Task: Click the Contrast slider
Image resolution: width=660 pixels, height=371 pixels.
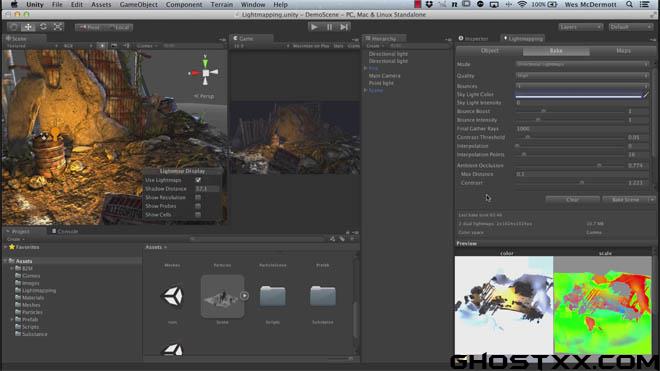Action: pos(570,183)
